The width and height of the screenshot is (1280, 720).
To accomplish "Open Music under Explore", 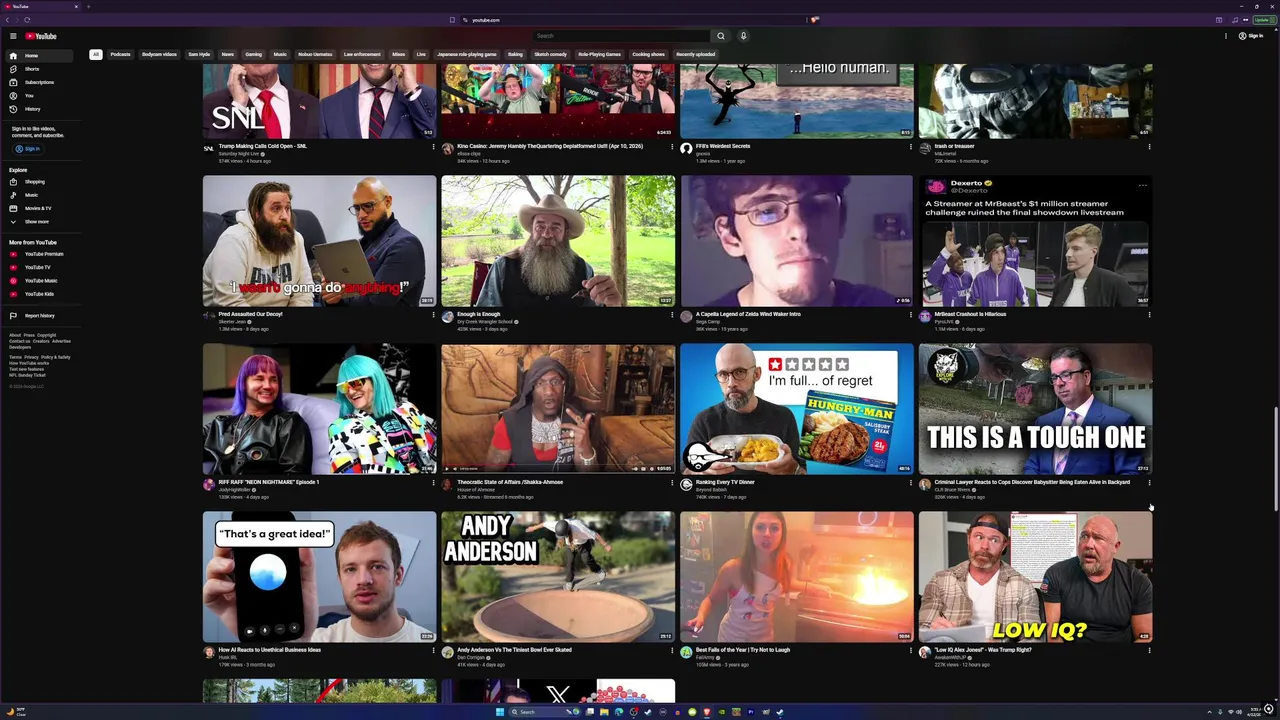I will (40, 195).
